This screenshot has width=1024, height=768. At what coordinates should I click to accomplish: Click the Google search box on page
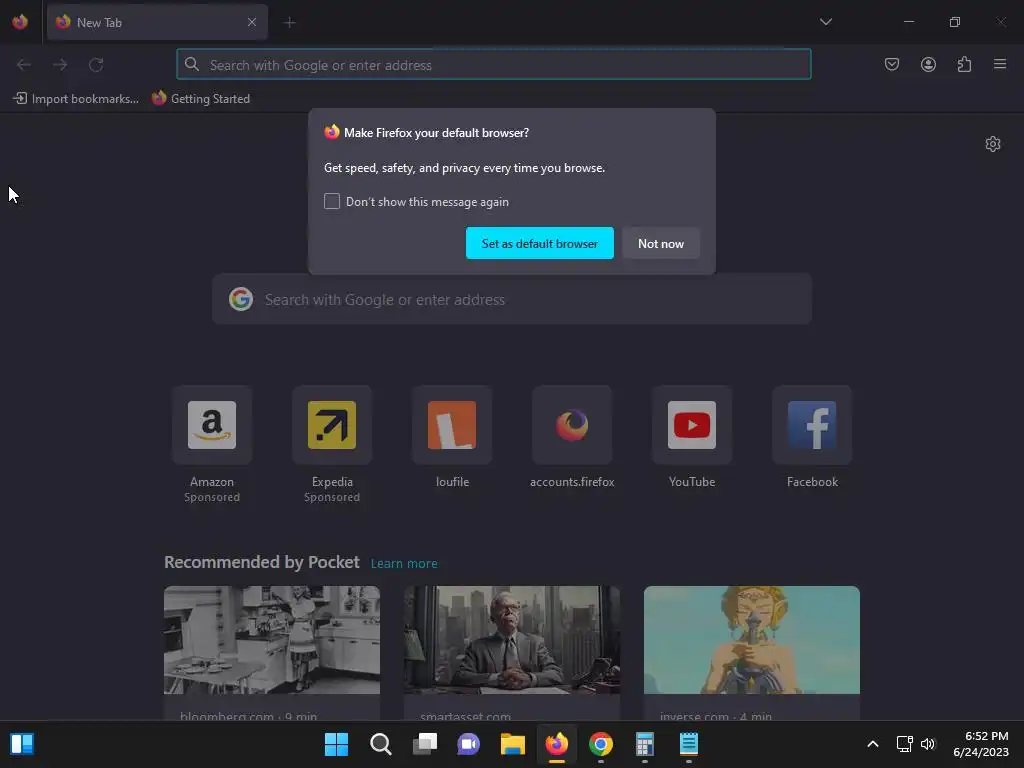coord(512,299)
